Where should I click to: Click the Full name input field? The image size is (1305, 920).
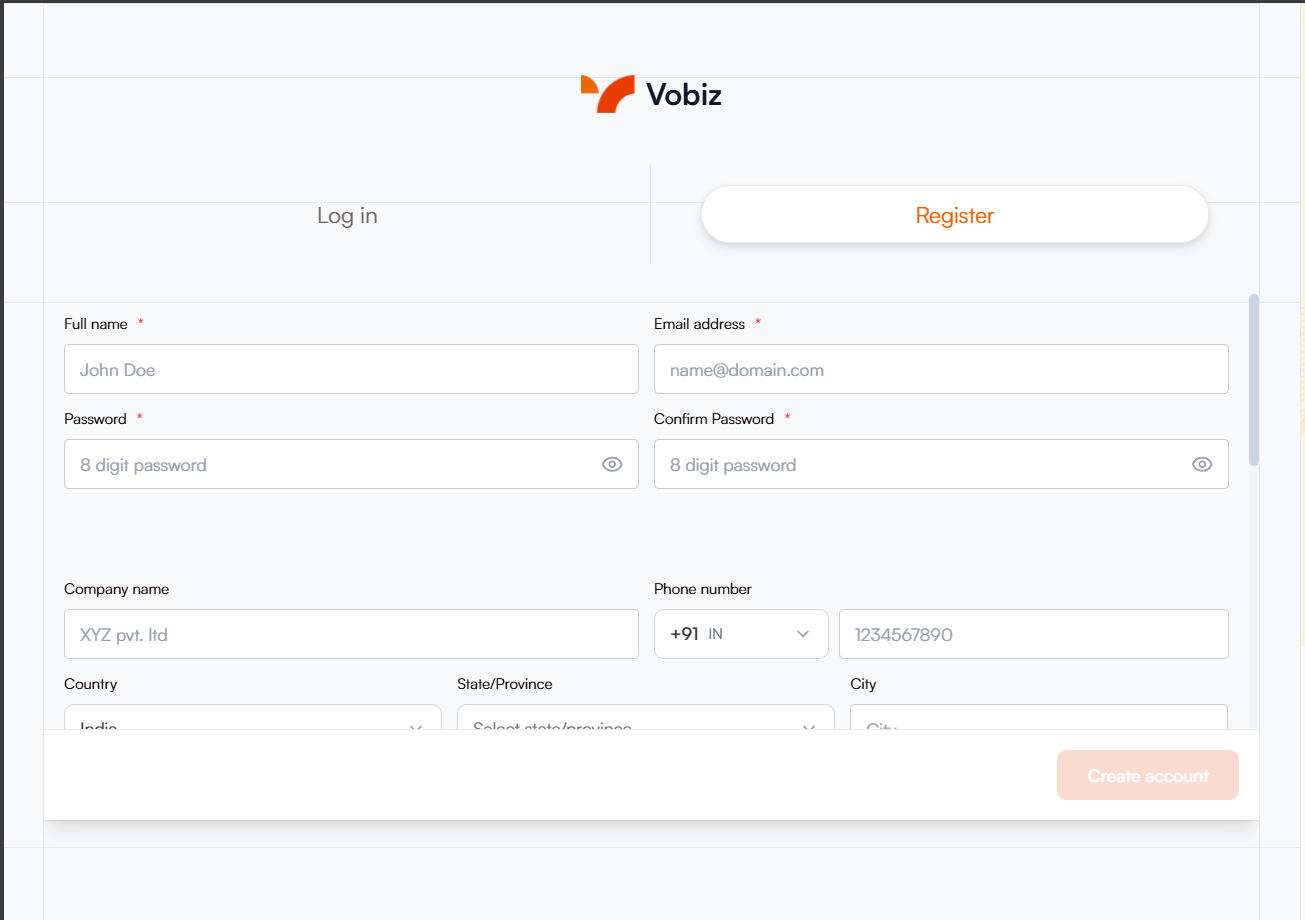(x=351, y=369)
